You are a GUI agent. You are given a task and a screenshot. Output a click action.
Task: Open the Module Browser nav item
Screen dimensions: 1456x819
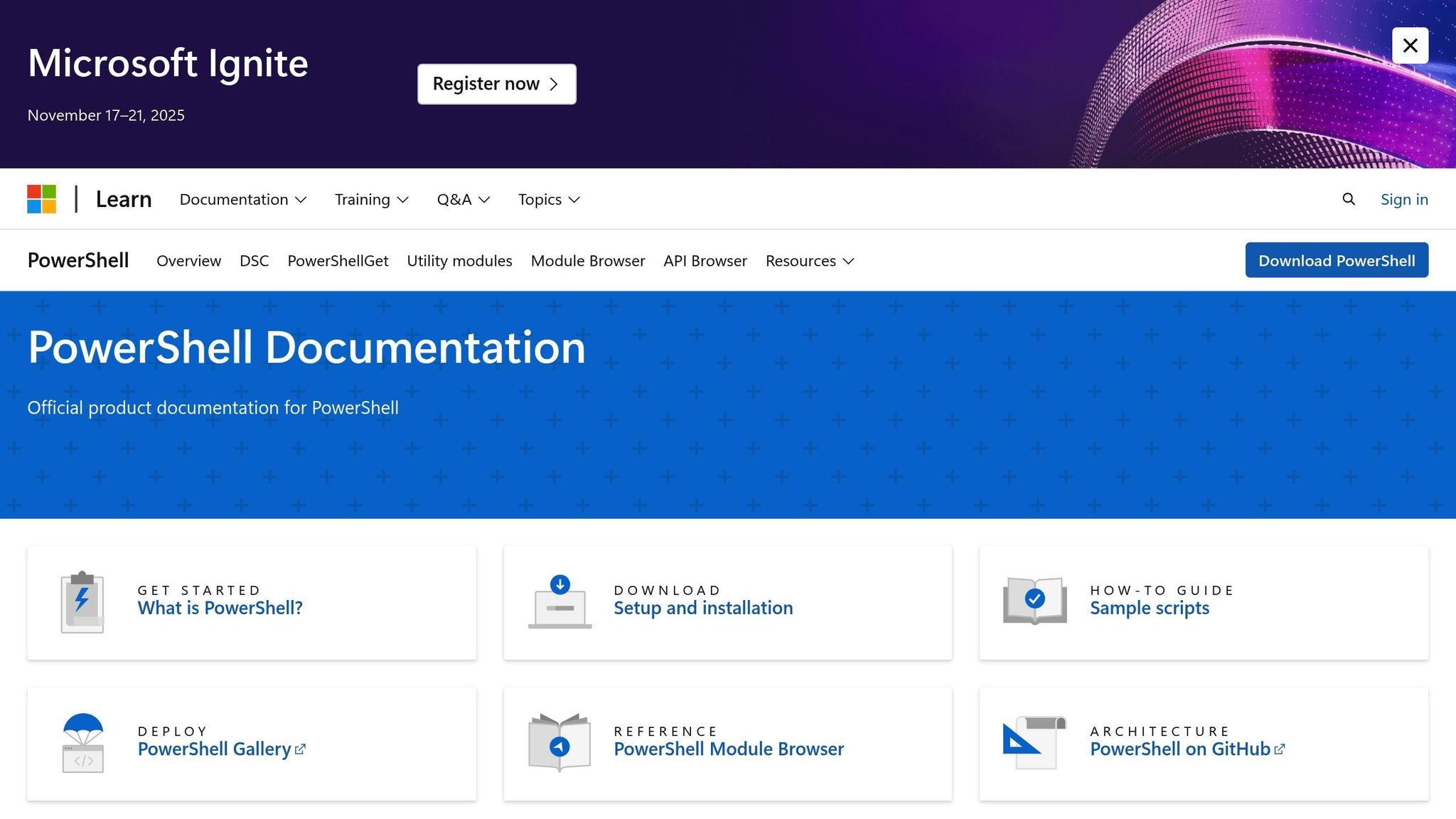coord(587,261)
